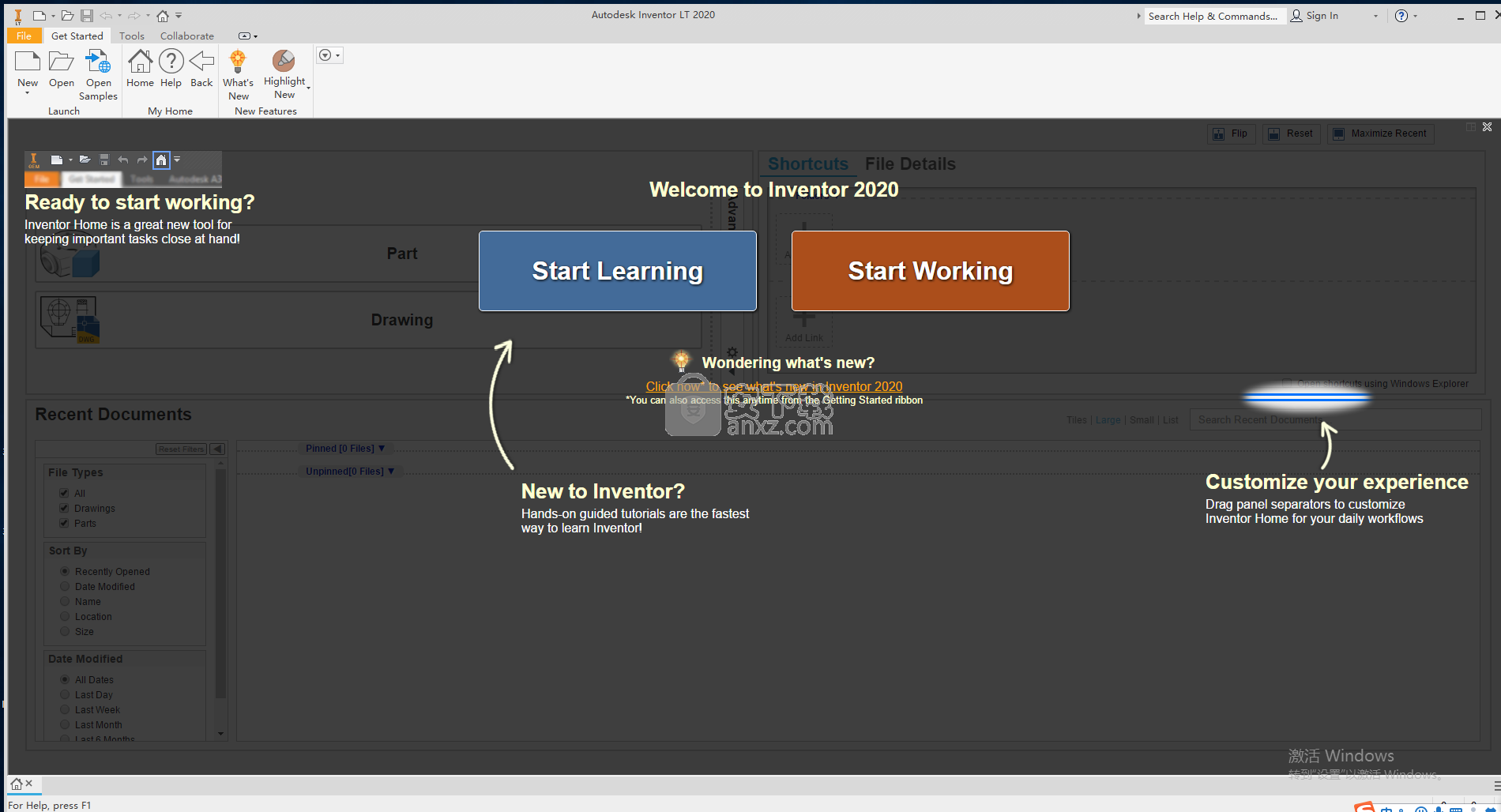Viewport: 1501px width, 812px height.
Task: Open the File menu tab
Action: point(24,36)
